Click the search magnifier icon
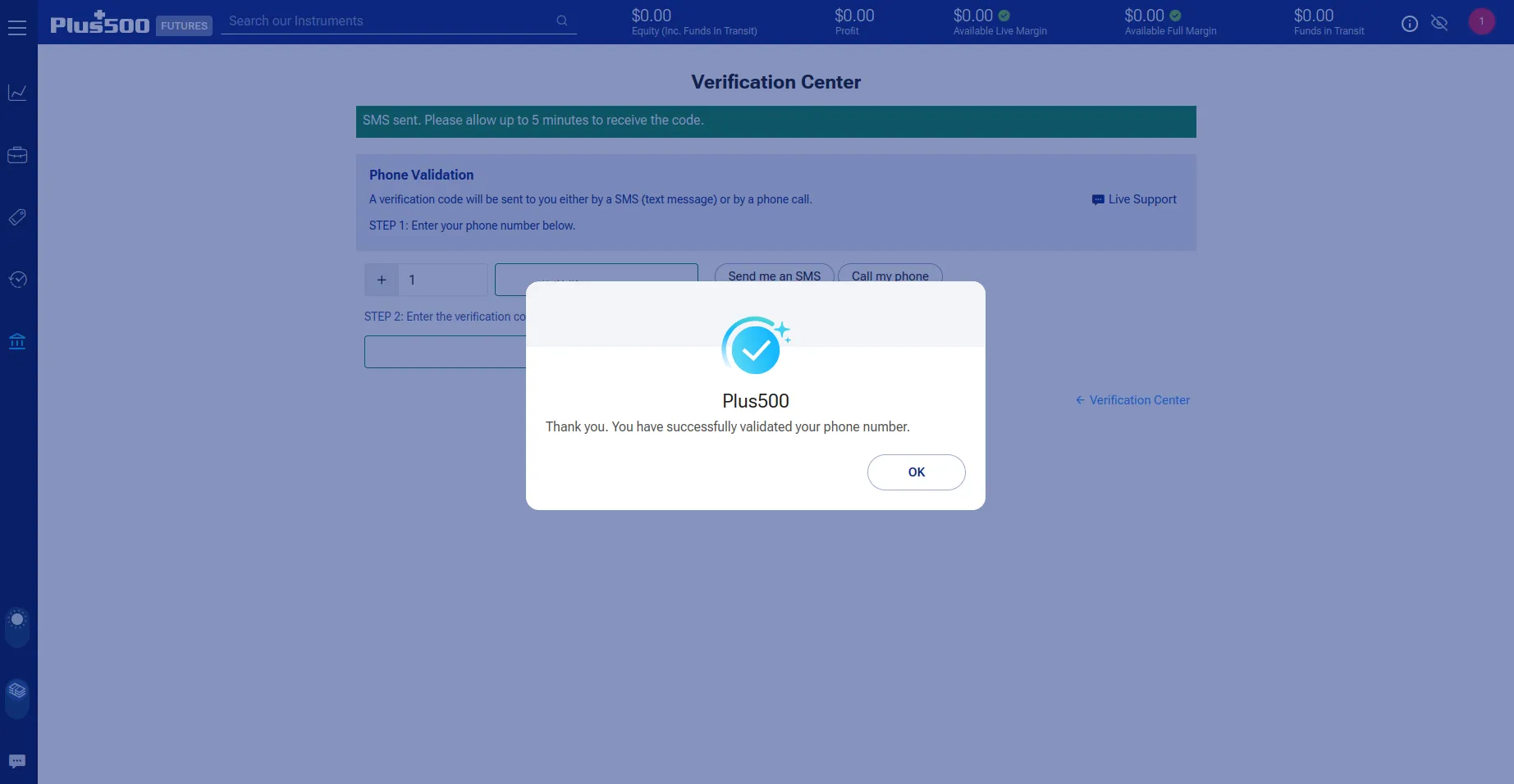This screenshot has height=784, width=1514. (562, 21)
